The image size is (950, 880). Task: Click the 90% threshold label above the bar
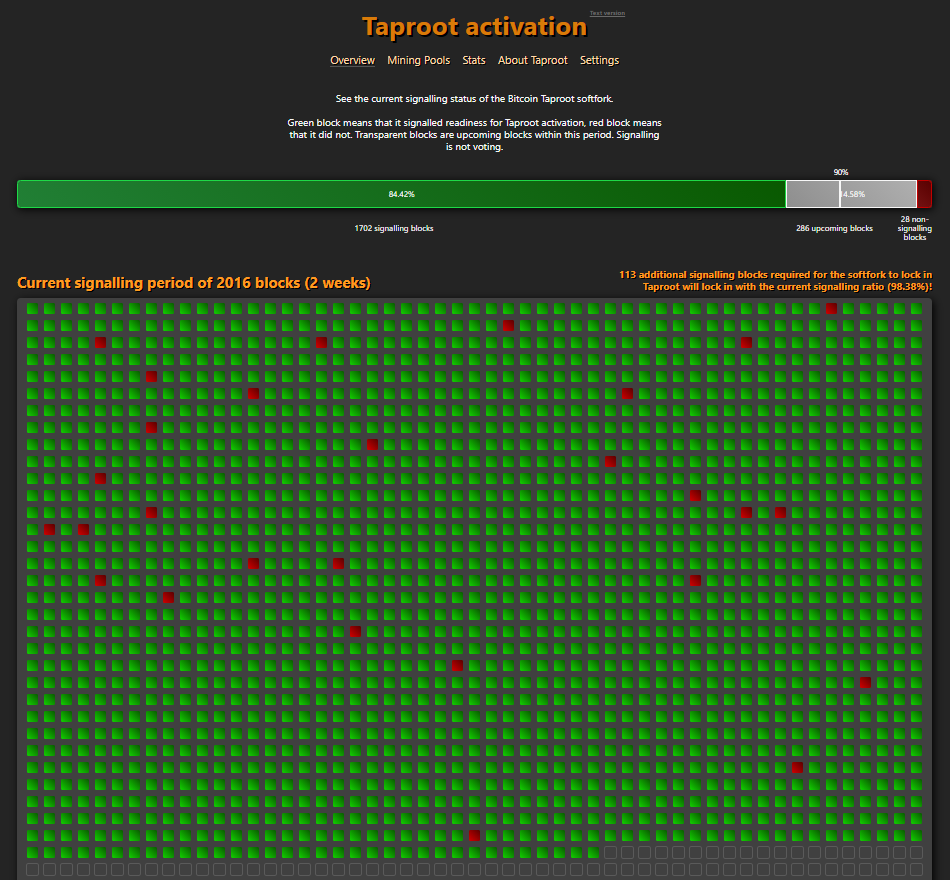coord(840,172)
